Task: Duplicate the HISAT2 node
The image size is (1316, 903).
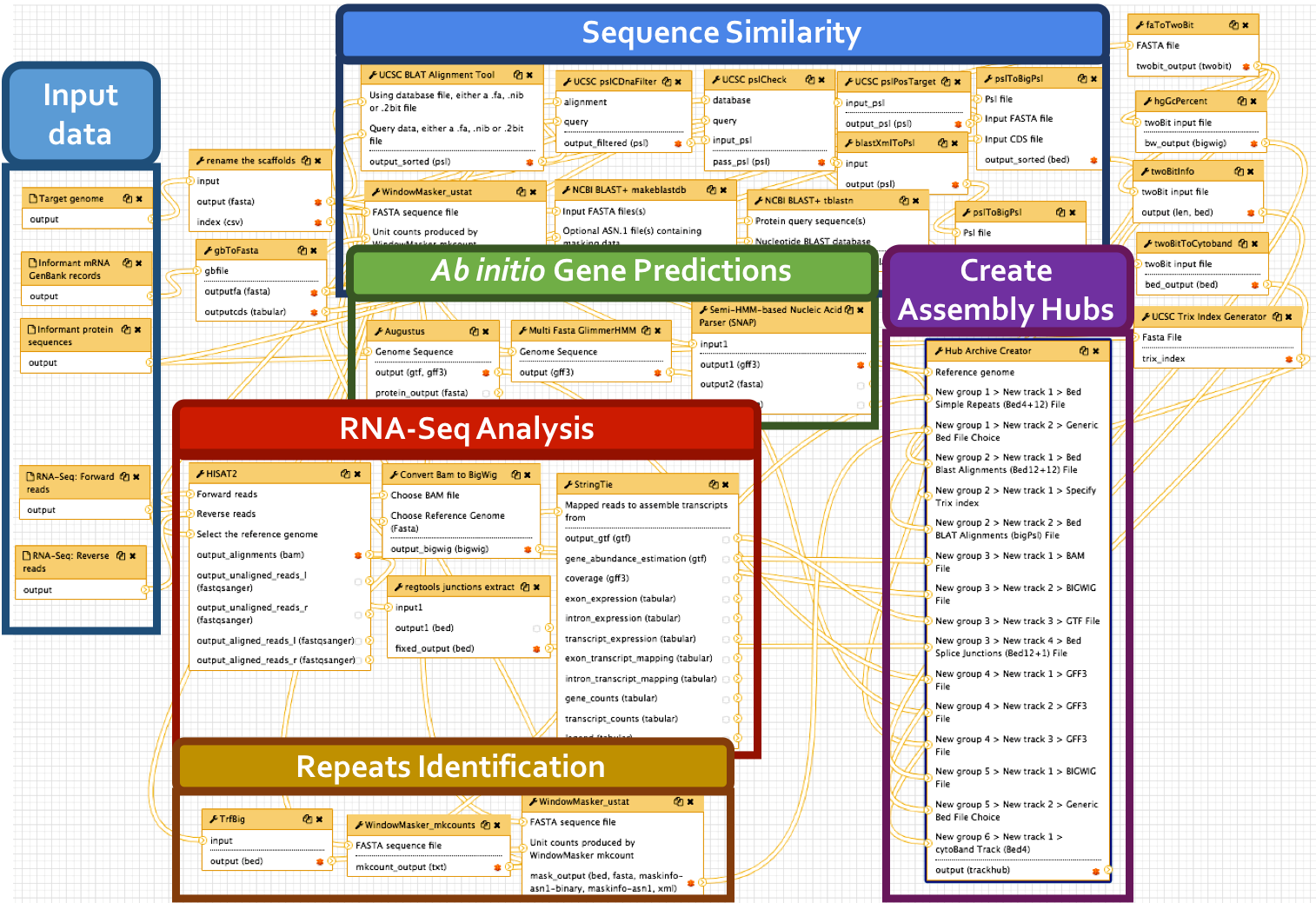Action: tap(345, 474)
